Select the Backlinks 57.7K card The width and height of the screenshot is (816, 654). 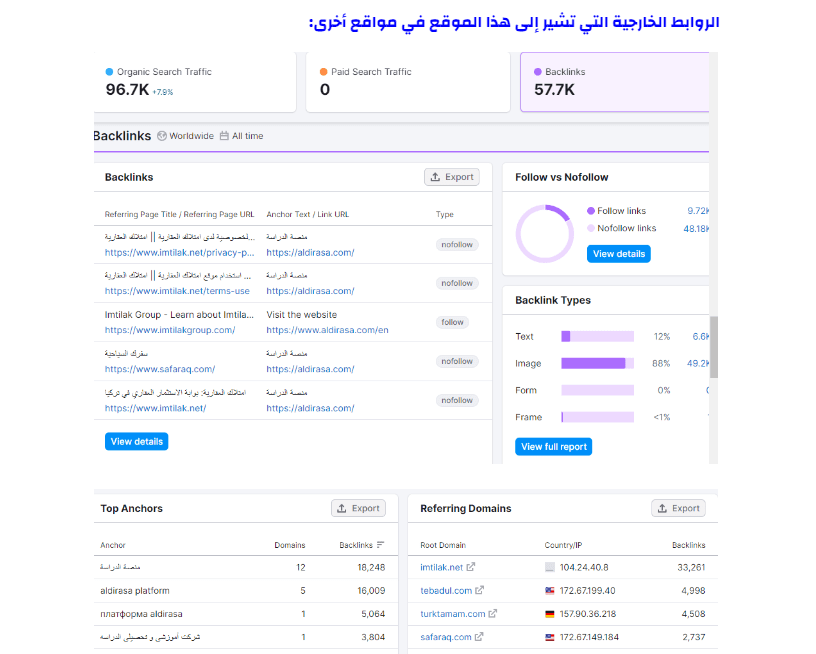pos(615,82)
